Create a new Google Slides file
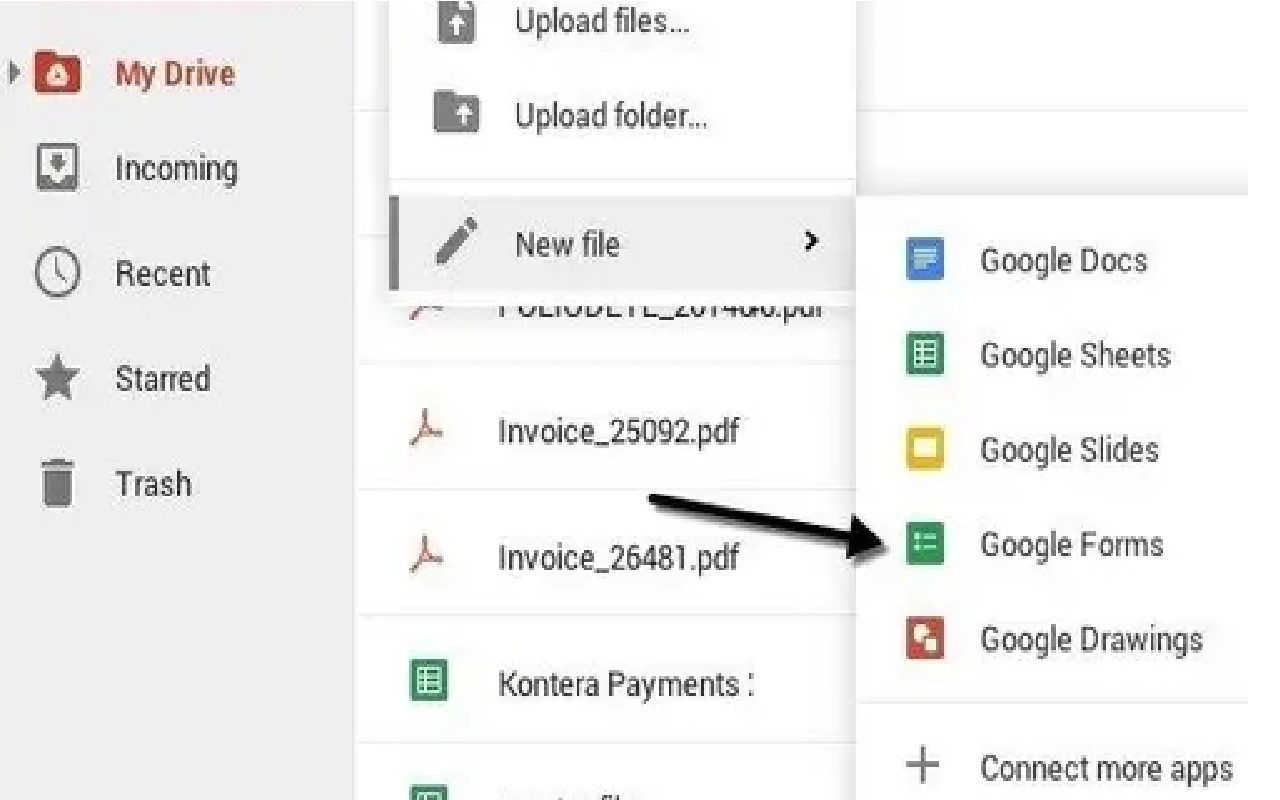The image size is (1280, 800). pos(1069,450)
